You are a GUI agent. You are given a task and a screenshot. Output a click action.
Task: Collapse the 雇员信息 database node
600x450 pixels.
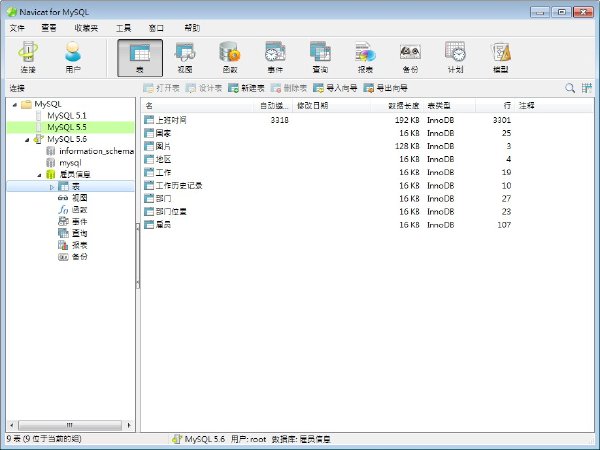click(x=39, y=175)
